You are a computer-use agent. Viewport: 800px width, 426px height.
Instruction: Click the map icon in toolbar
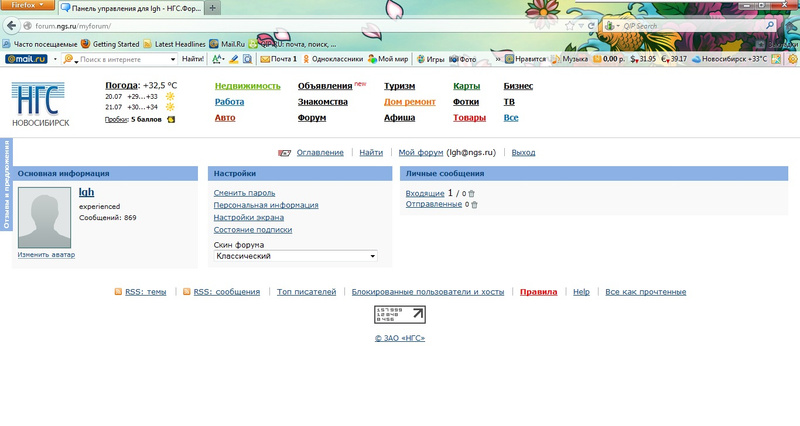(776, 59)
